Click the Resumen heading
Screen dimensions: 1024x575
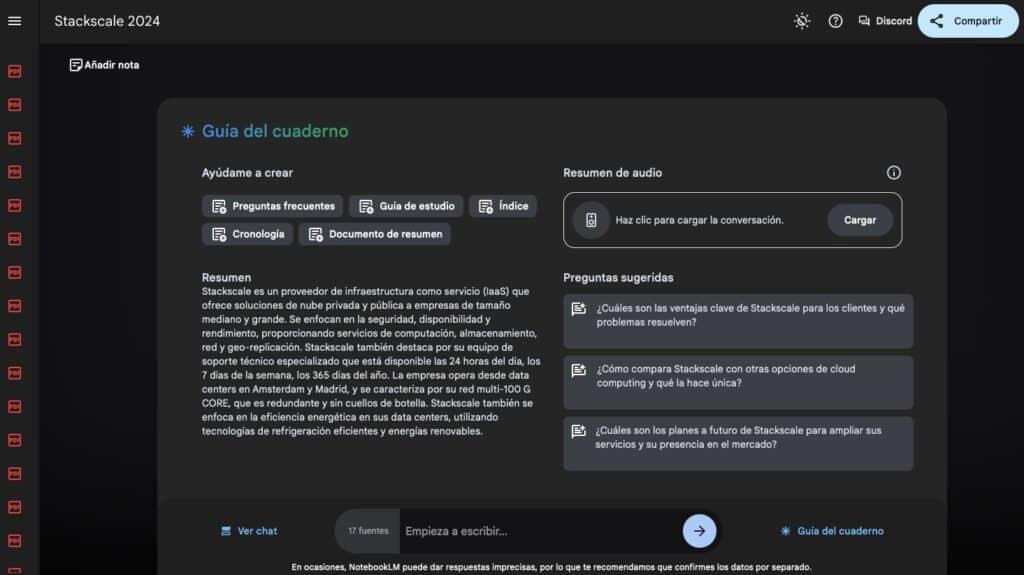[x=226, y=278]
